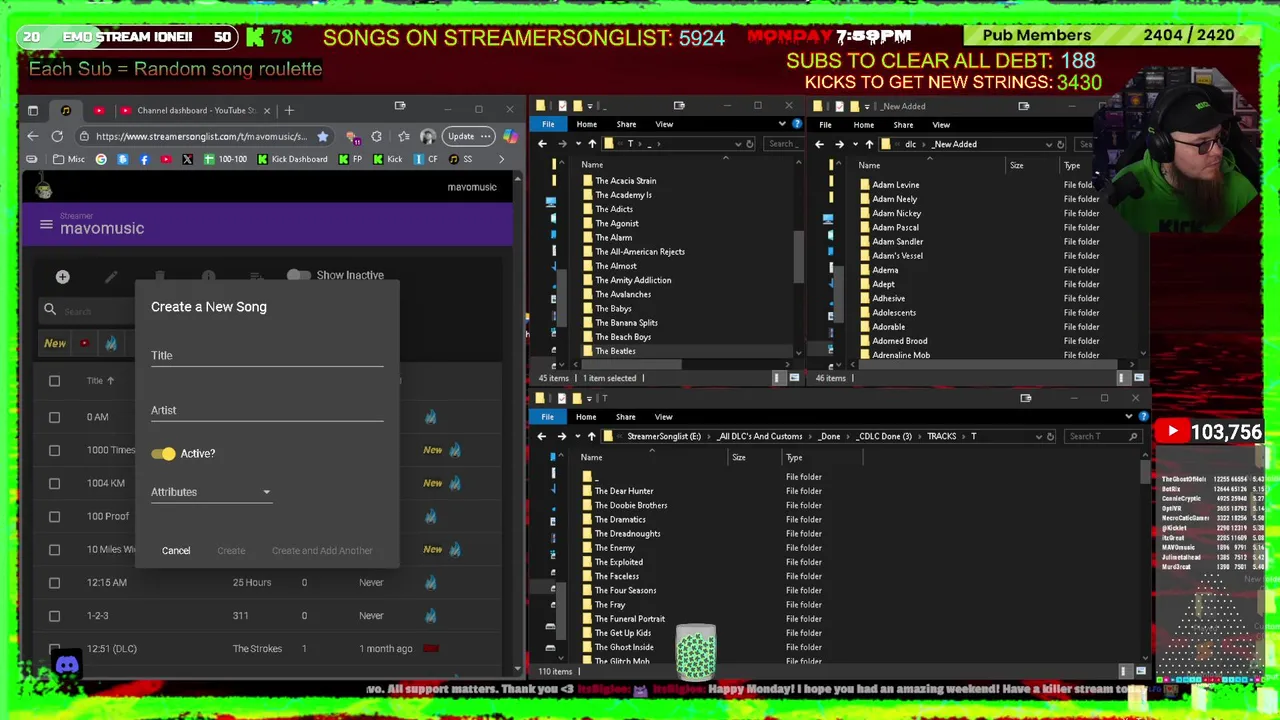Expand ribbon chevron in top-left Explorer window

(782, 124)
